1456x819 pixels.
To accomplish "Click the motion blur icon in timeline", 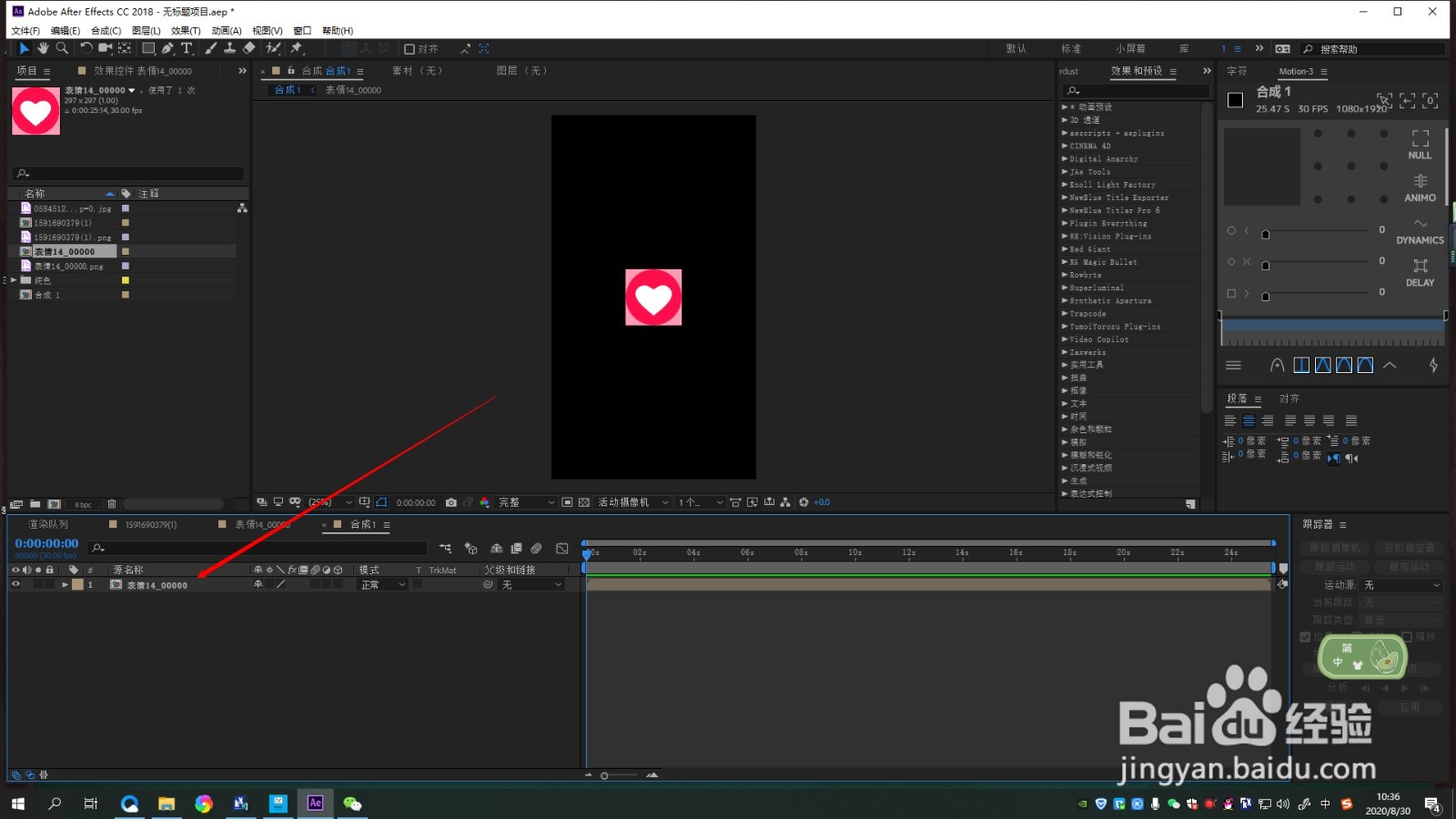I will 537,549.
